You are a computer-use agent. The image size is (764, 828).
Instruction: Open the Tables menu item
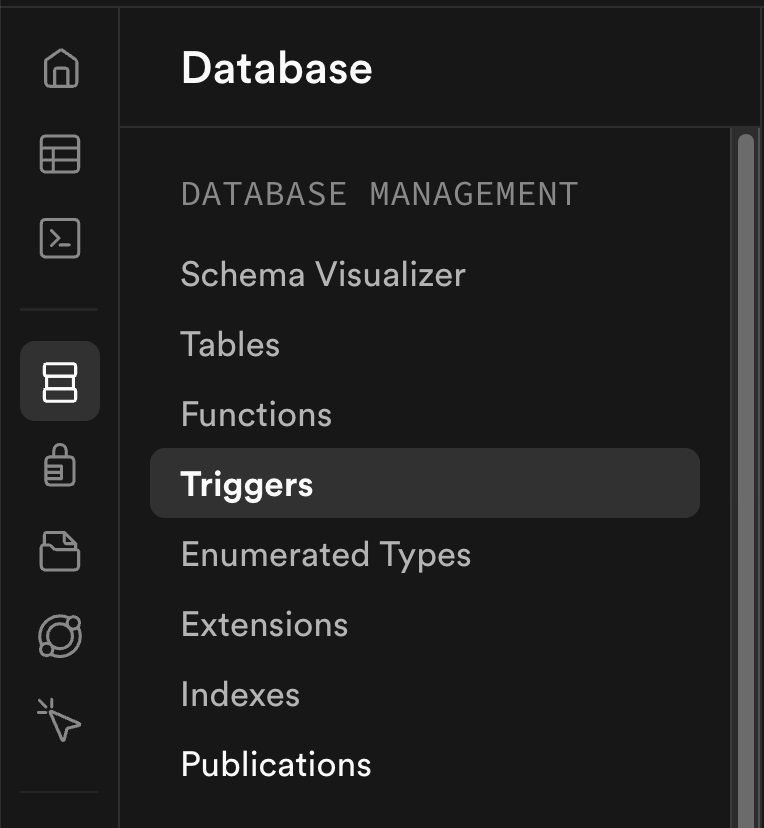[x=230, y=344]
